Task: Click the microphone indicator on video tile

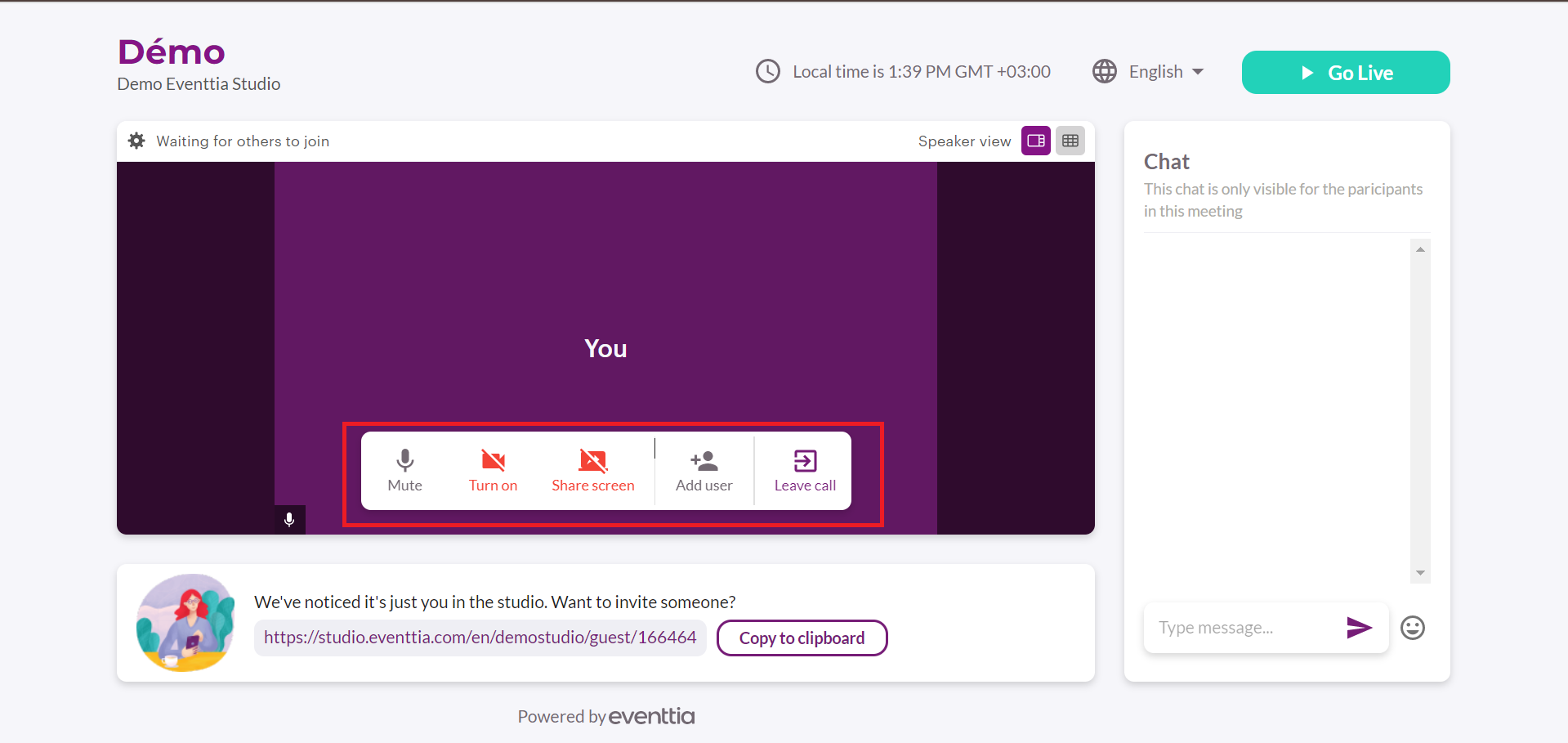Action: coord(289,520)
